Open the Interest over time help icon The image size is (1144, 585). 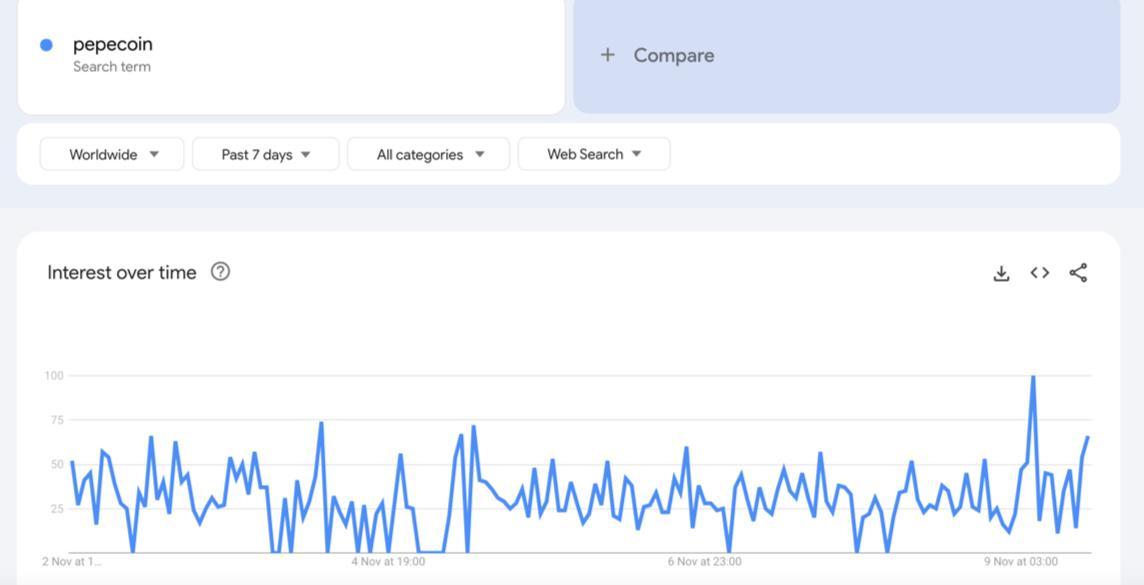[x=221, y=272]
